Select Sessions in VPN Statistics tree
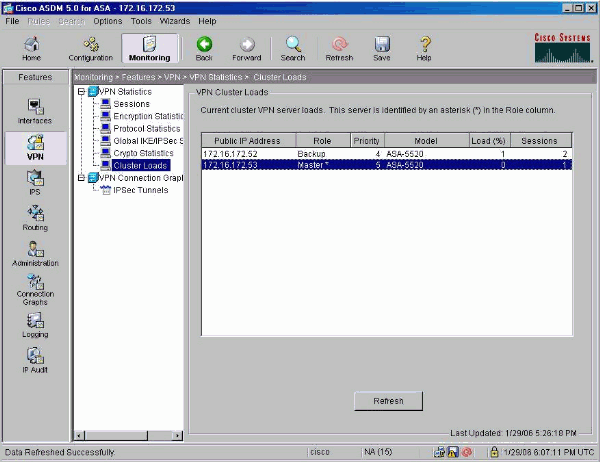Viewport: 600px width, 462px height. [131, 104]
